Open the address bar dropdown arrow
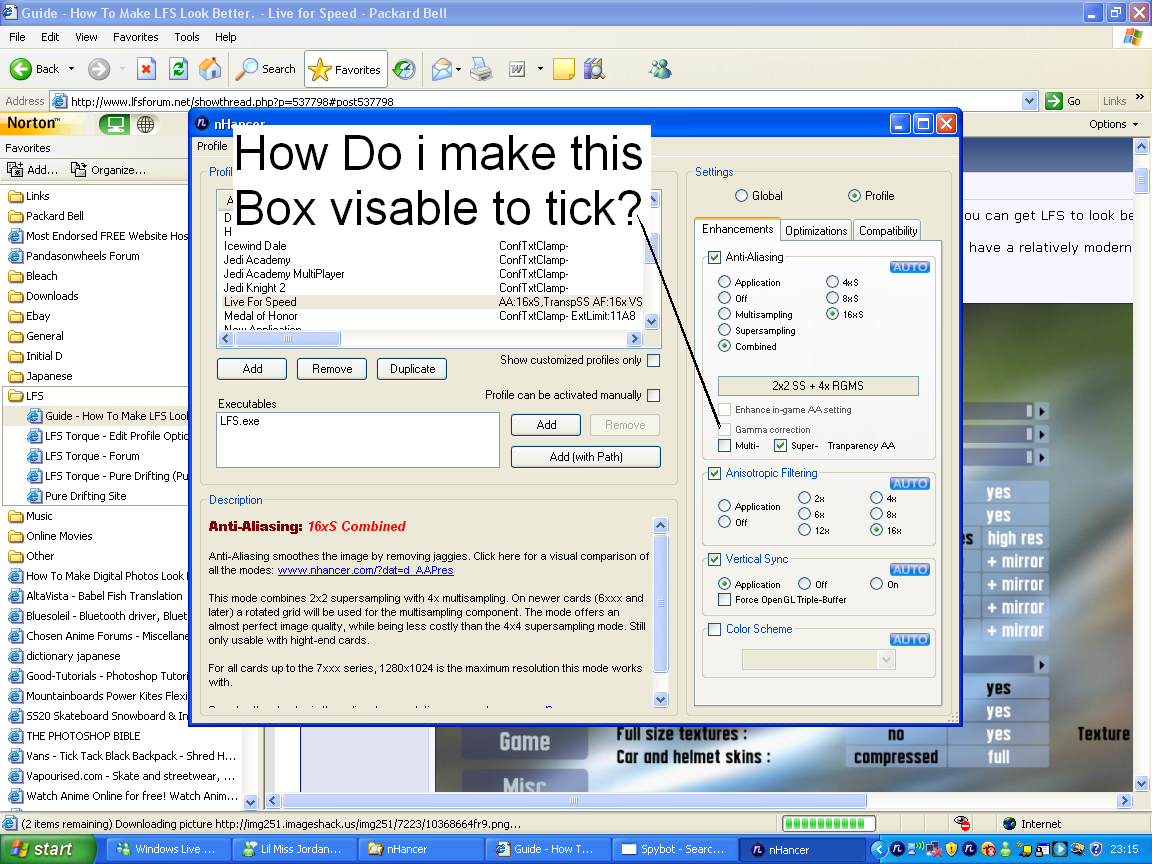This screenshot has height=864, width=1152. click(1029, 101)
